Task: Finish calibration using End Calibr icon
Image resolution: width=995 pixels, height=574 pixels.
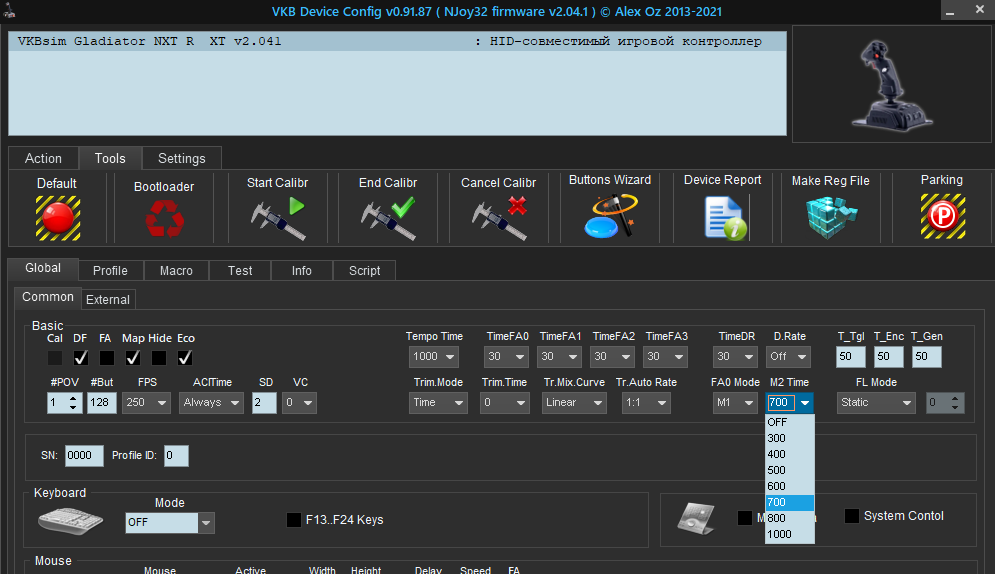Action: pos(387,216)
